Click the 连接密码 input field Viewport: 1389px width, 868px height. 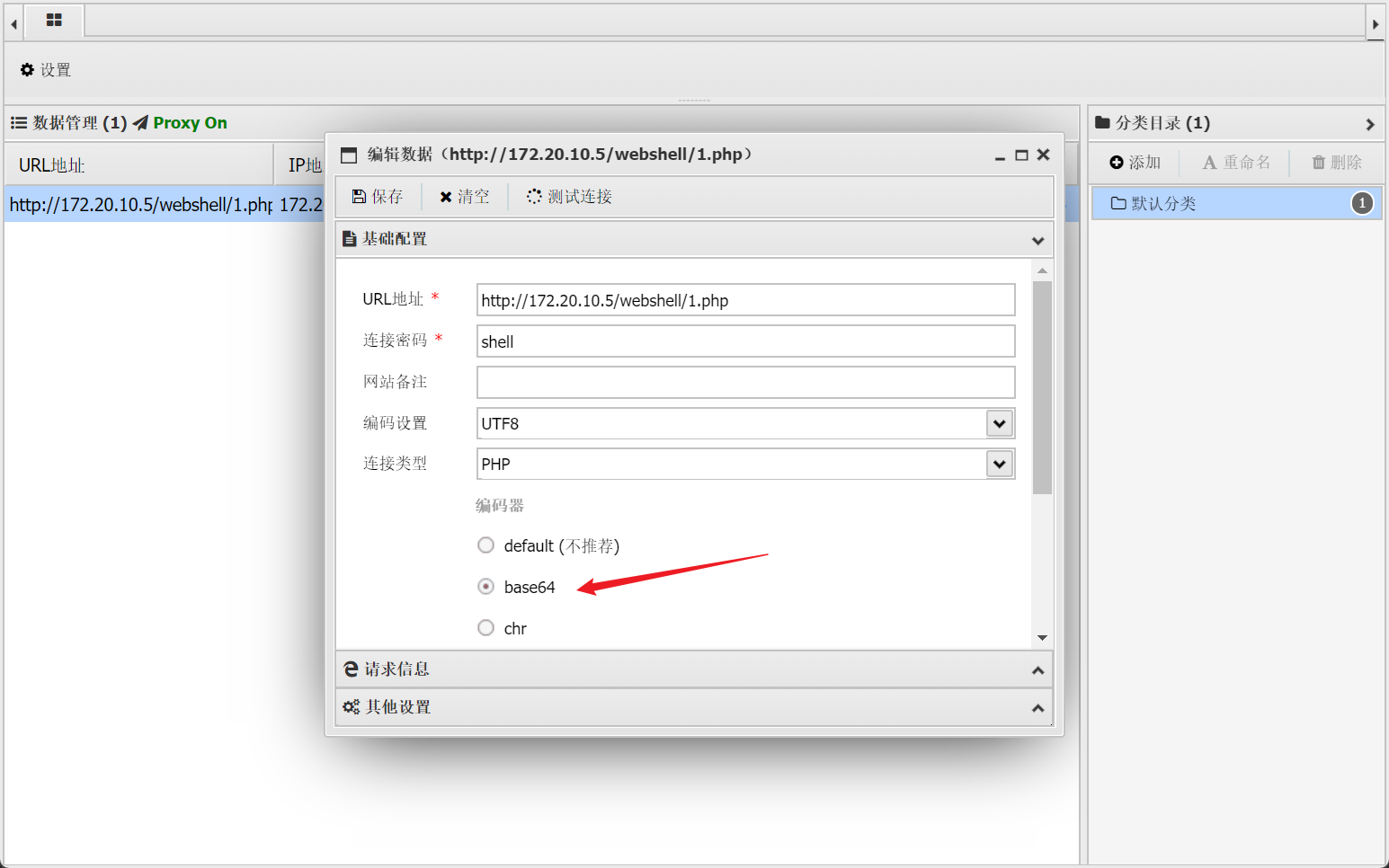744,341
